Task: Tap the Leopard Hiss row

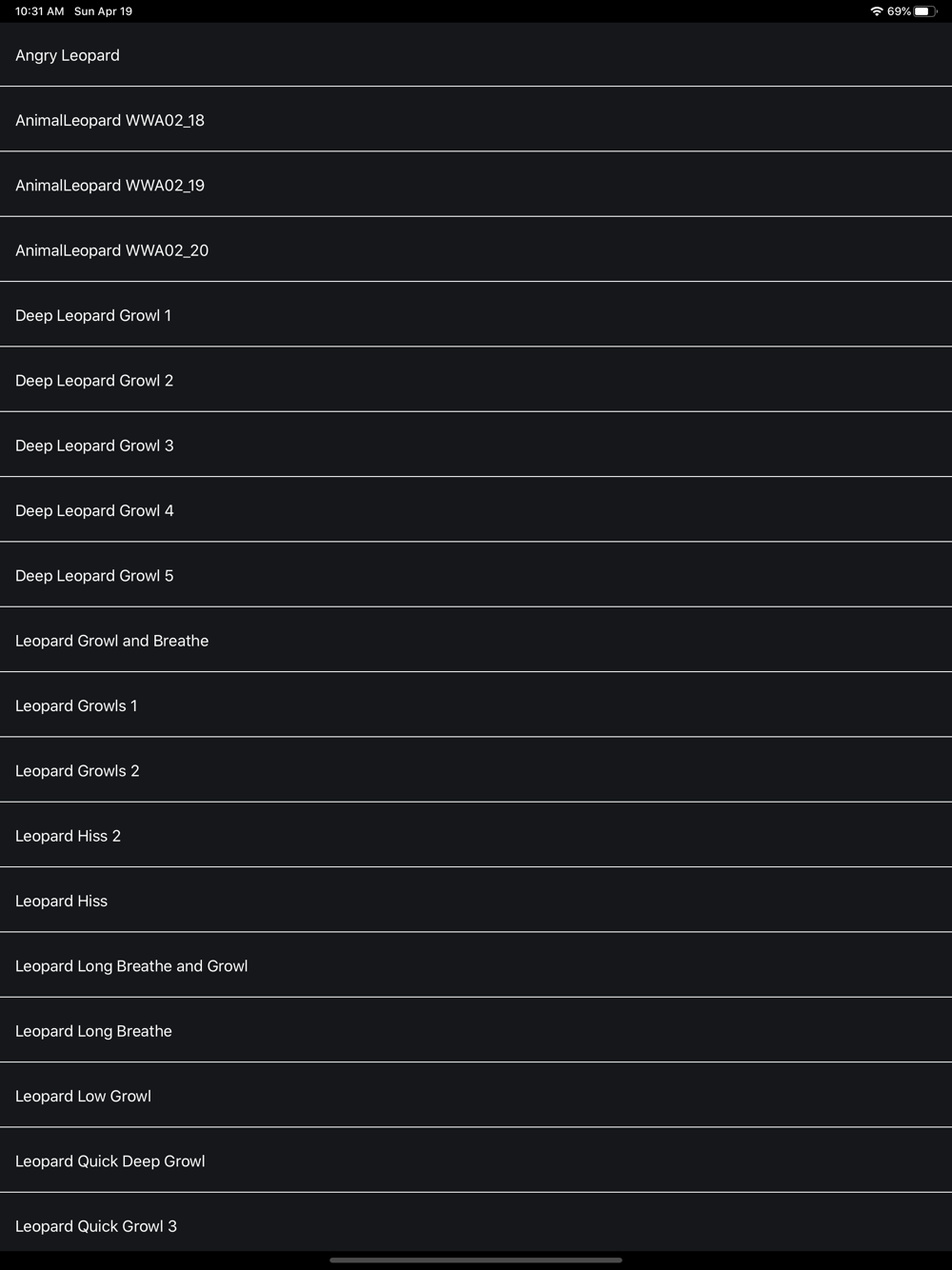Action: click(476, 900)
